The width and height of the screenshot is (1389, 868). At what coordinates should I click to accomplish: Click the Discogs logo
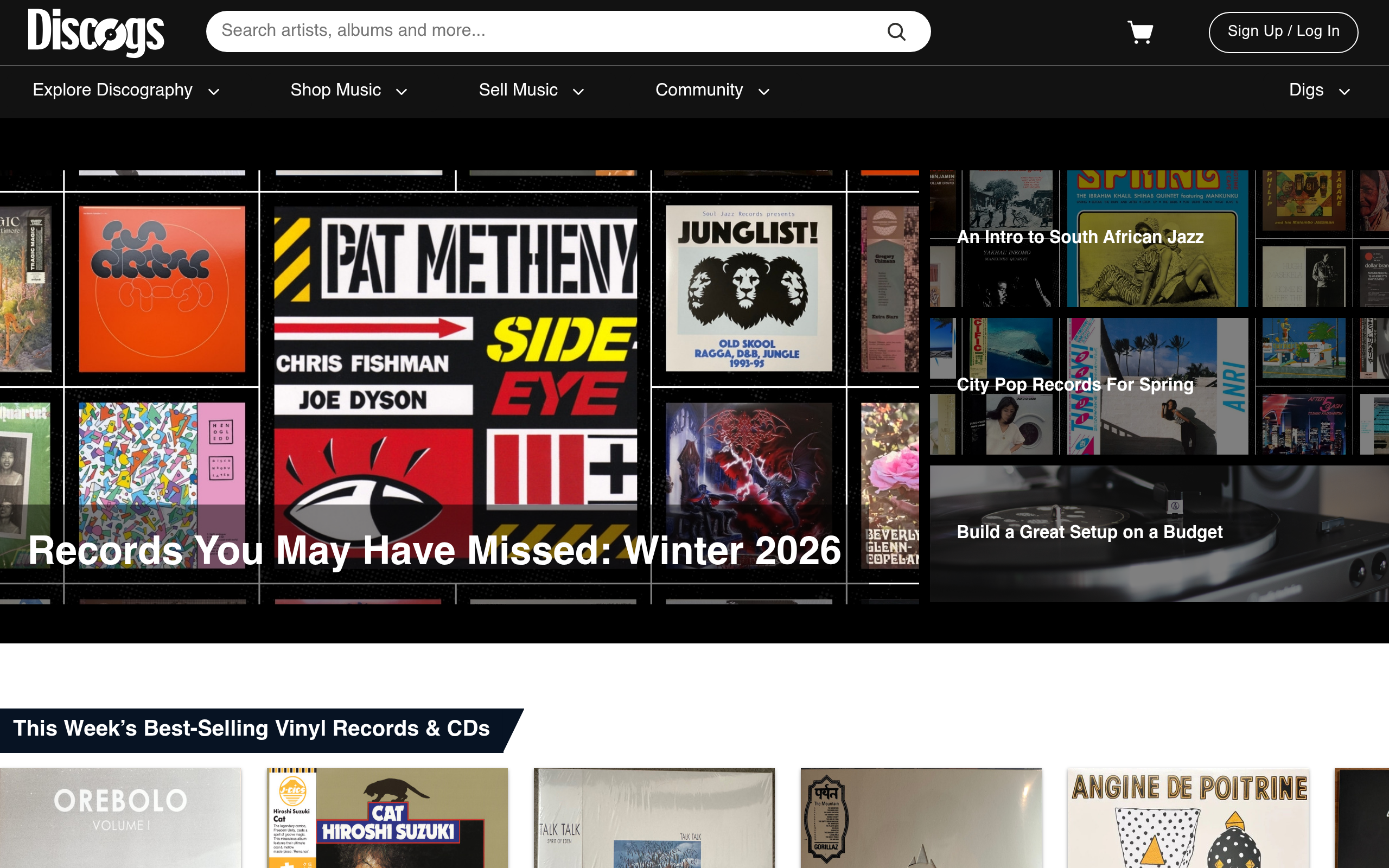click(96, 33)
